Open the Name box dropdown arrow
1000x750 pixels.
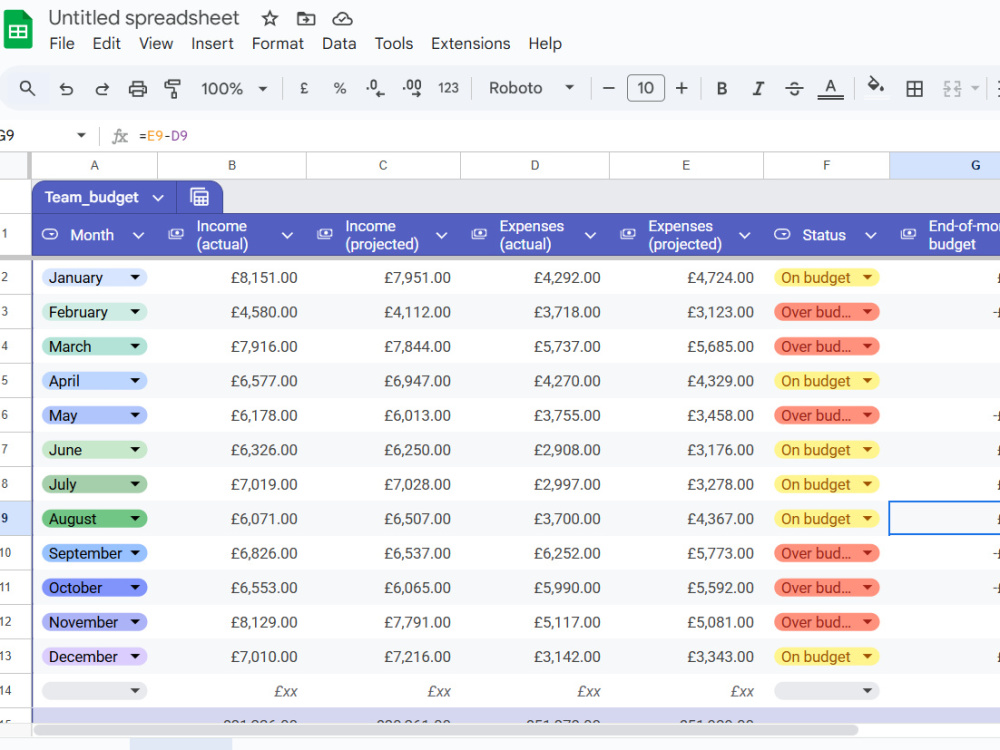tap(81, 135)
